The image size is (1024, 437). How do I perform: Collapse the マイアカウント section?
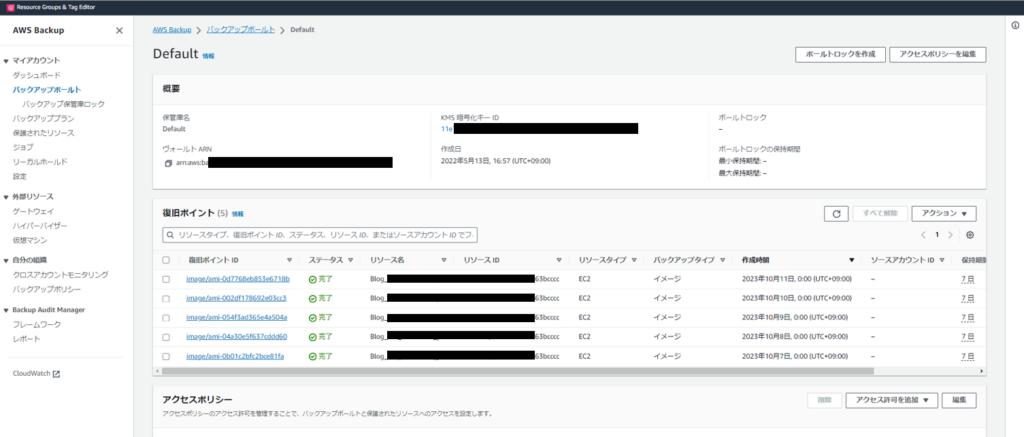coord(6,61)
